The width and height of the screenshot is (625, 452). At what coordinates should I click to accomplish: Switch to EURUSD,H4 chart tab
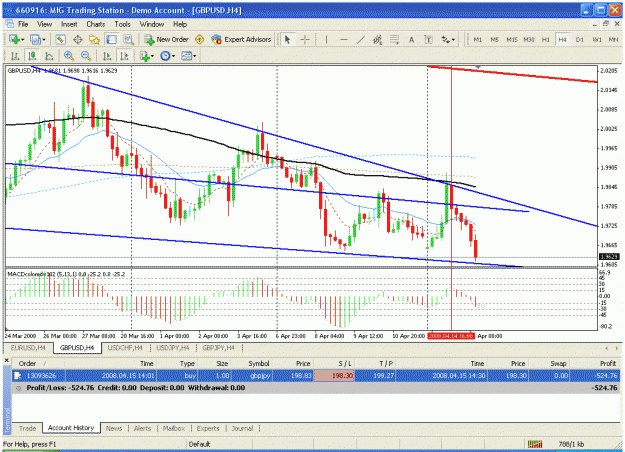tap(28, 348)
